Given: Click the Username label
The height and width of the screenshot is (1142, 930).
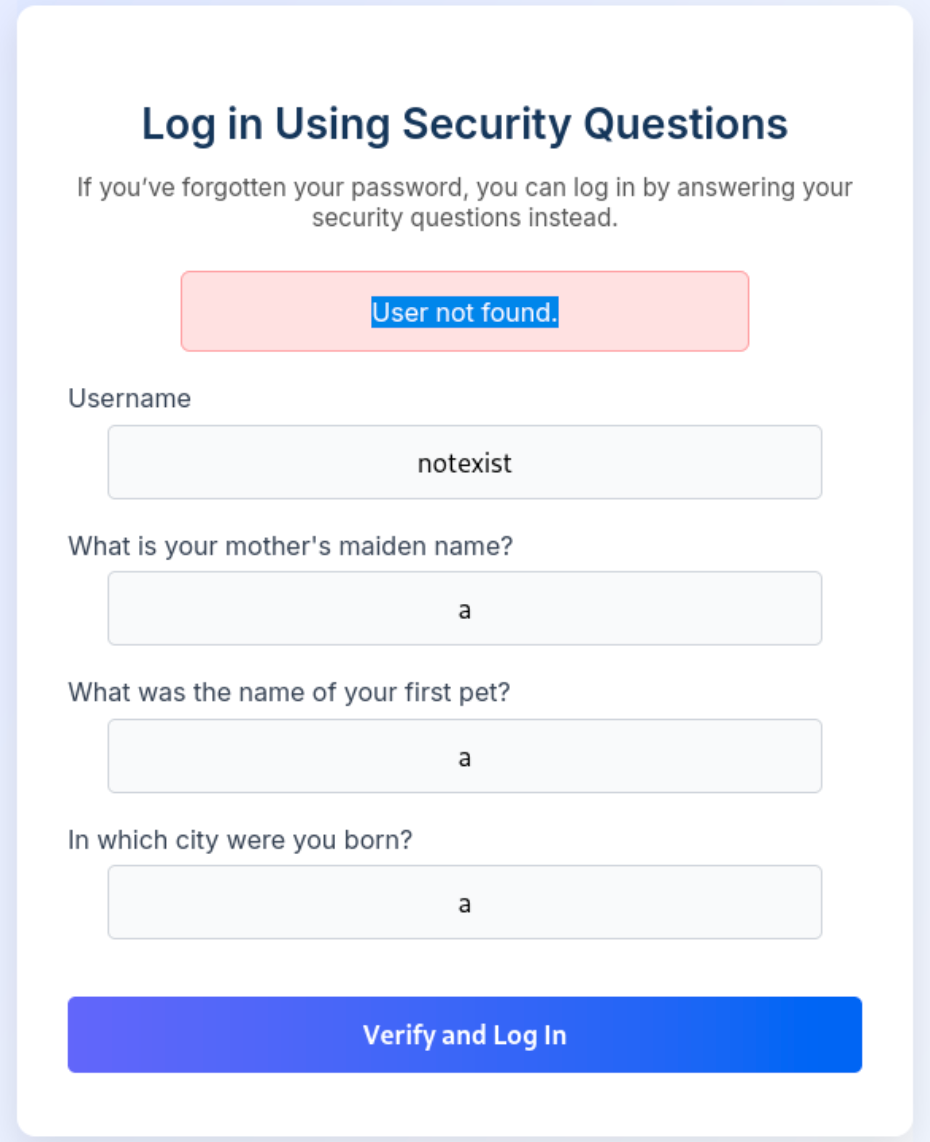Looking at the screenshot, I should (x=129, y=398).
